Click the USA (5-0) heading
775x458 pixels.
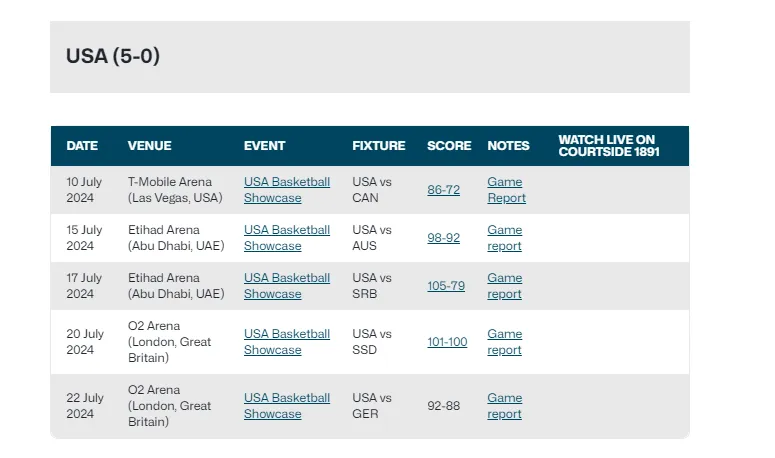(113, 56)
